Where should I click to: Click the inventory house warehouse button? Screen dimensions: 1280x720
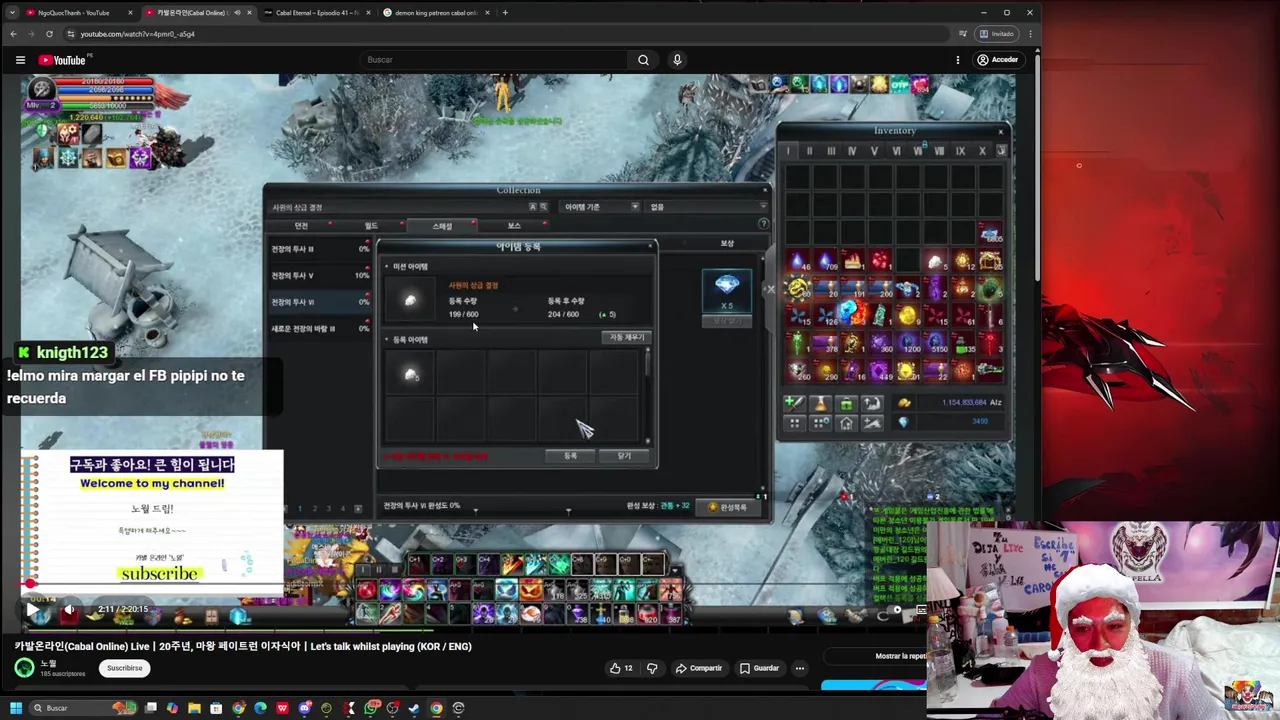pos(846,423)
